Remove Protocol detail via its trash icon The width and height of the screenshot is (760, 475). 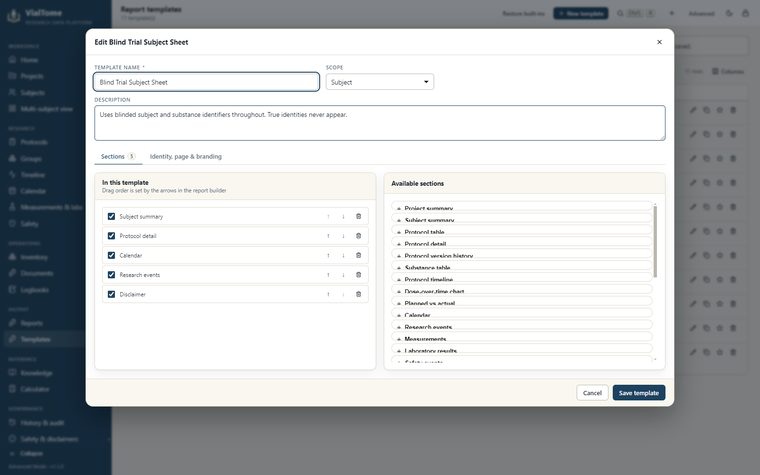[x=359, y=236]
